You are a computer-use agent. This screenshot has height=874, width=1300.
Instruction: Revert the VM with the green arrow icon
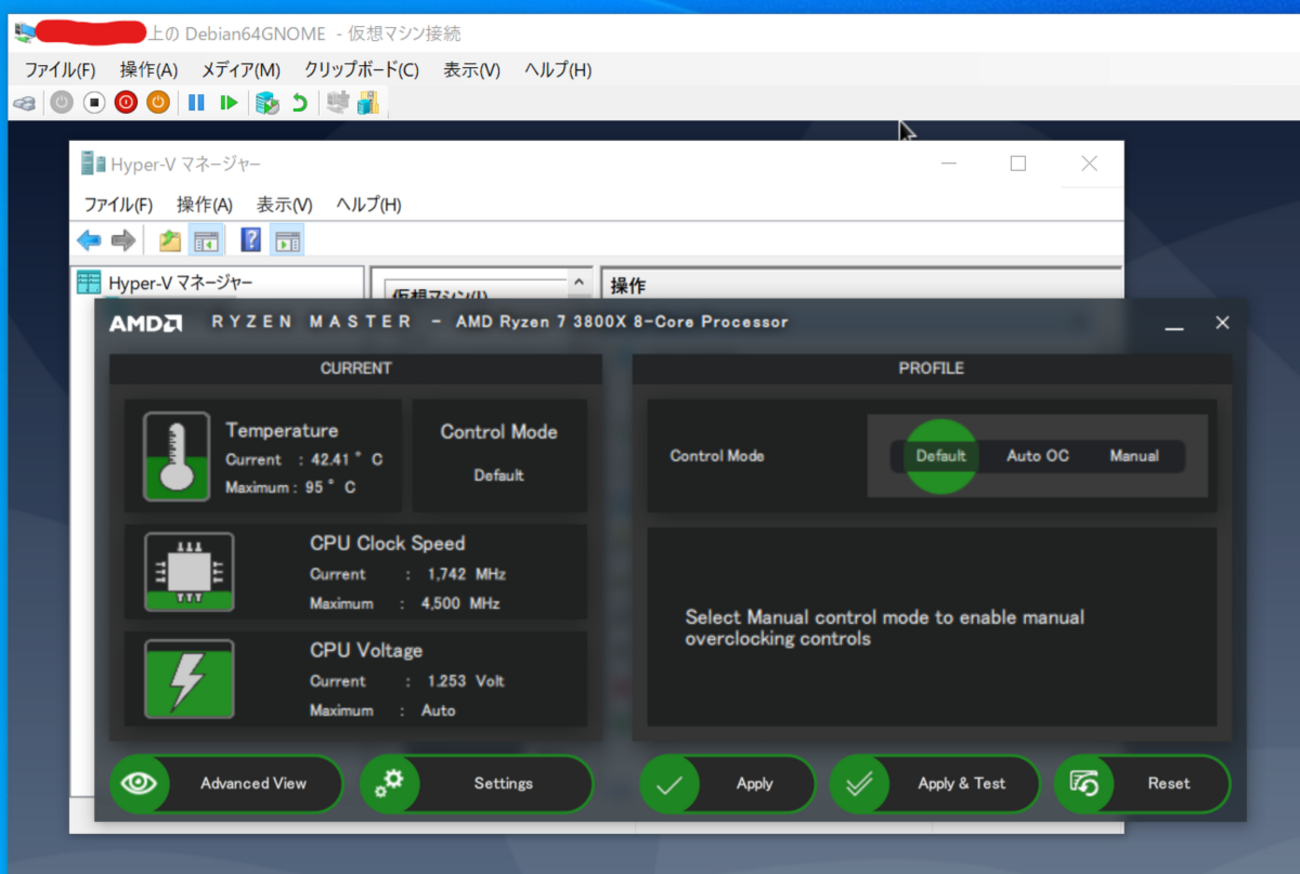(x=299, y=102)
